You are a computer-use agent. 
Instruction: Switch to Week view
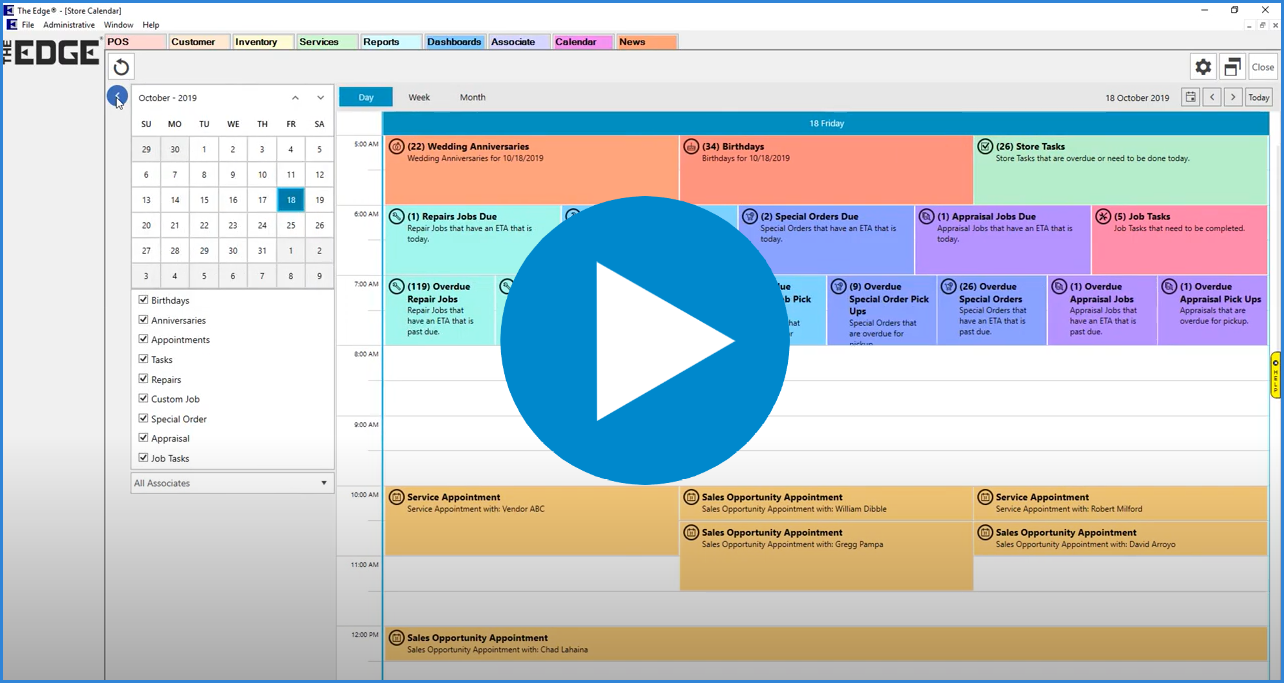pyautogui.click(x=419, y=97)
